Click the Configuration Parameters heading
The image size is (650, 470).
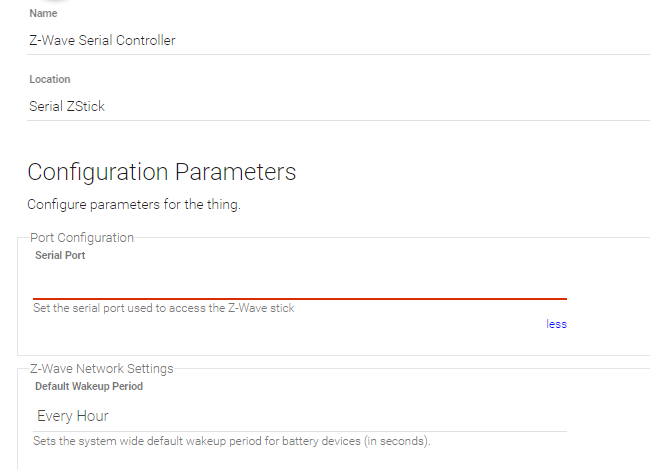click(162, 172)
